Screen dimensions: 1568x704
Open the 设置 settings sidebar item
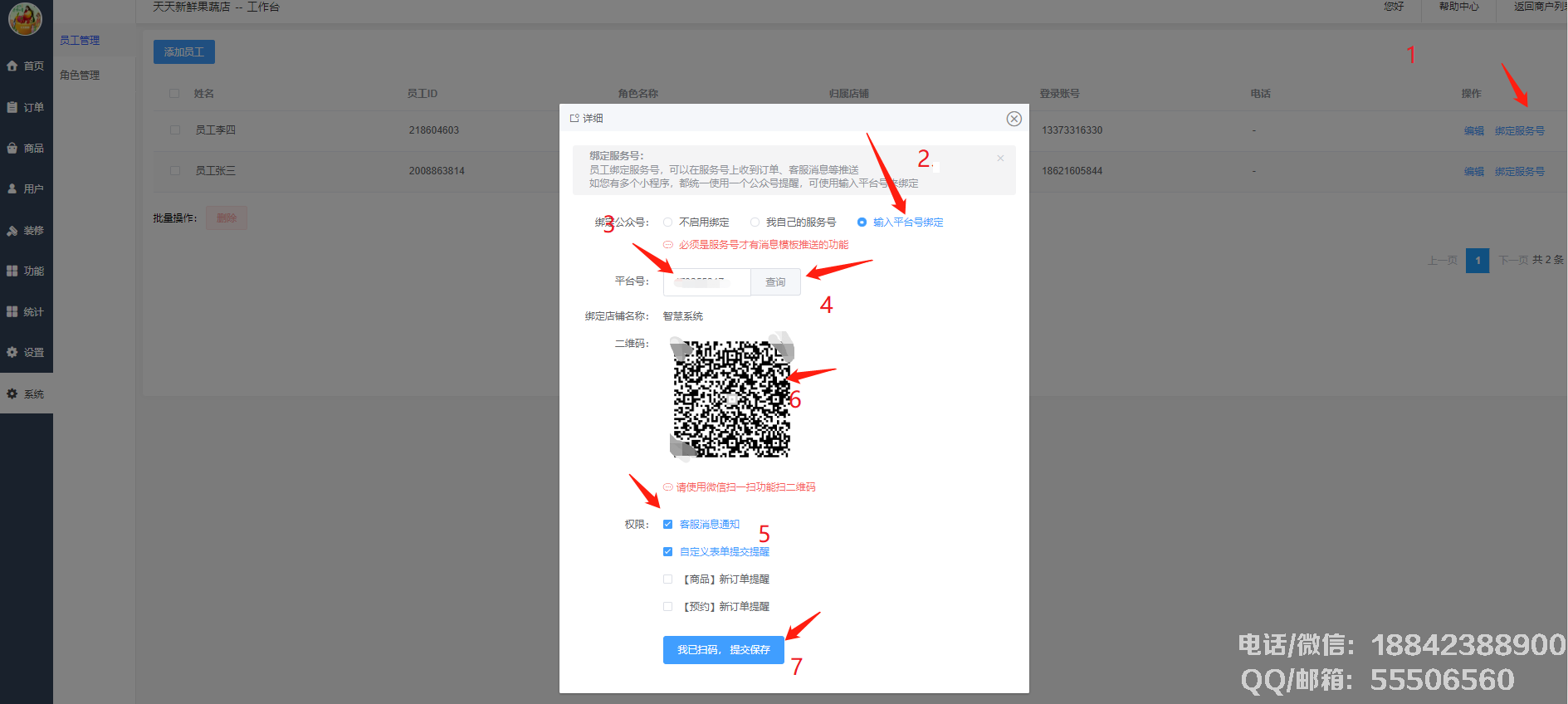[x=26, y=352]
